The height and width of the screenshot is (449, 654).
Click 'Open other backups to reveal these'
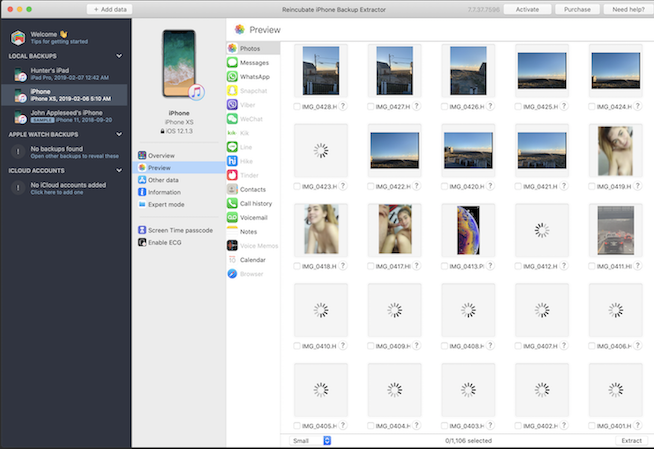(75, 156)
